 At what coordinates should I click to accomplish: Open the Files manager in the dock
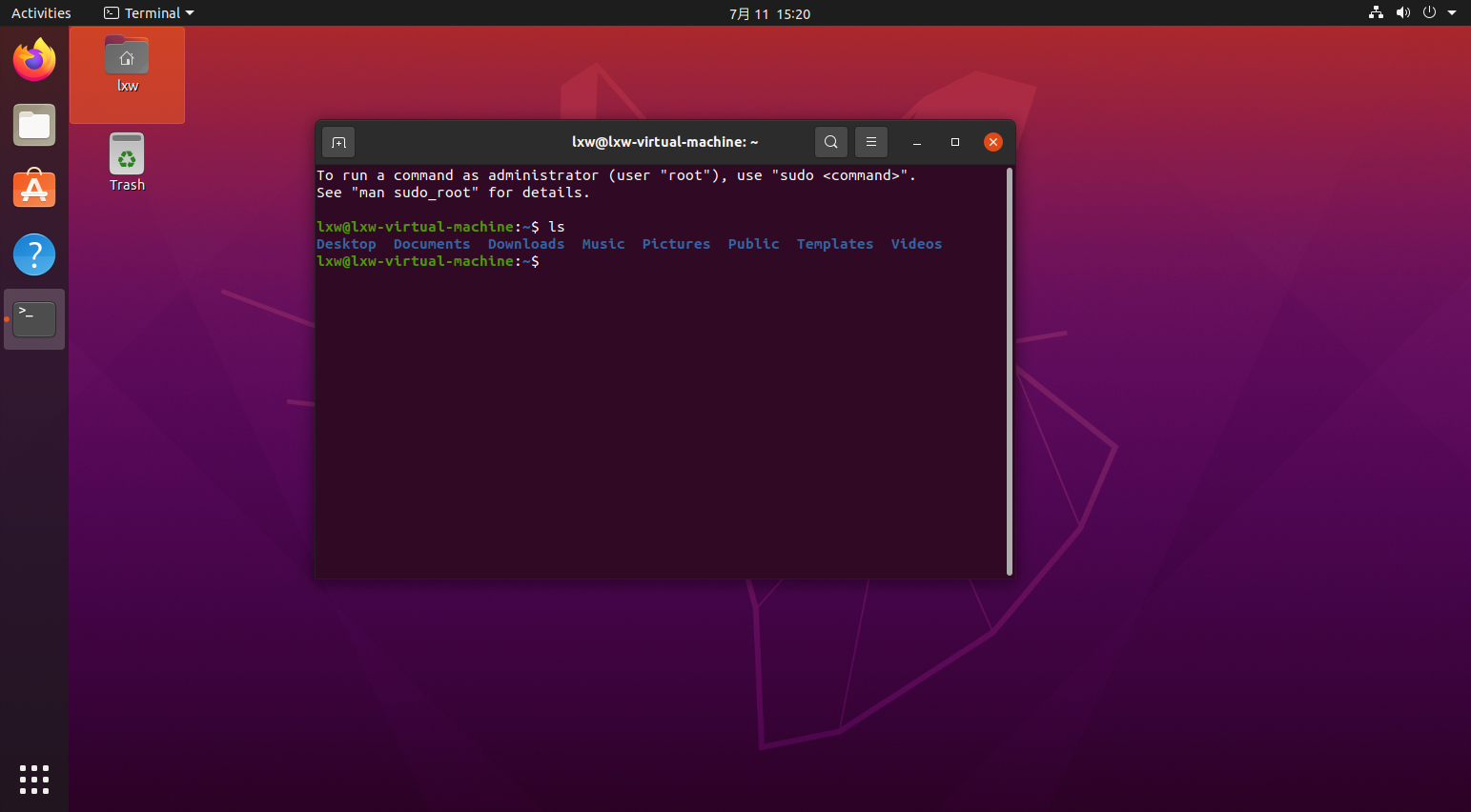click(x=34, y=125)
